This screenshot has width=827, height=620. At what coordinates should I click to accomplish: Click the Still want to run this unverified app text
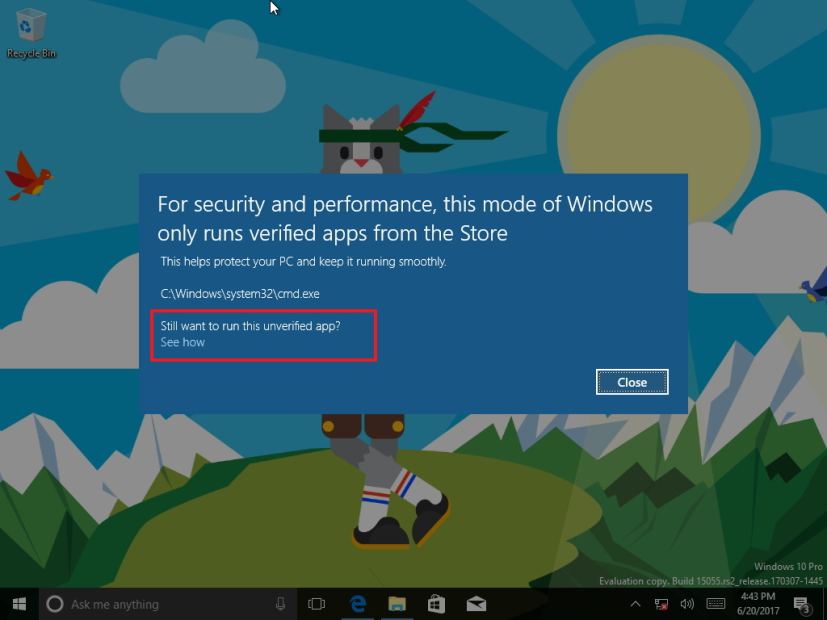tap(251, 326)
